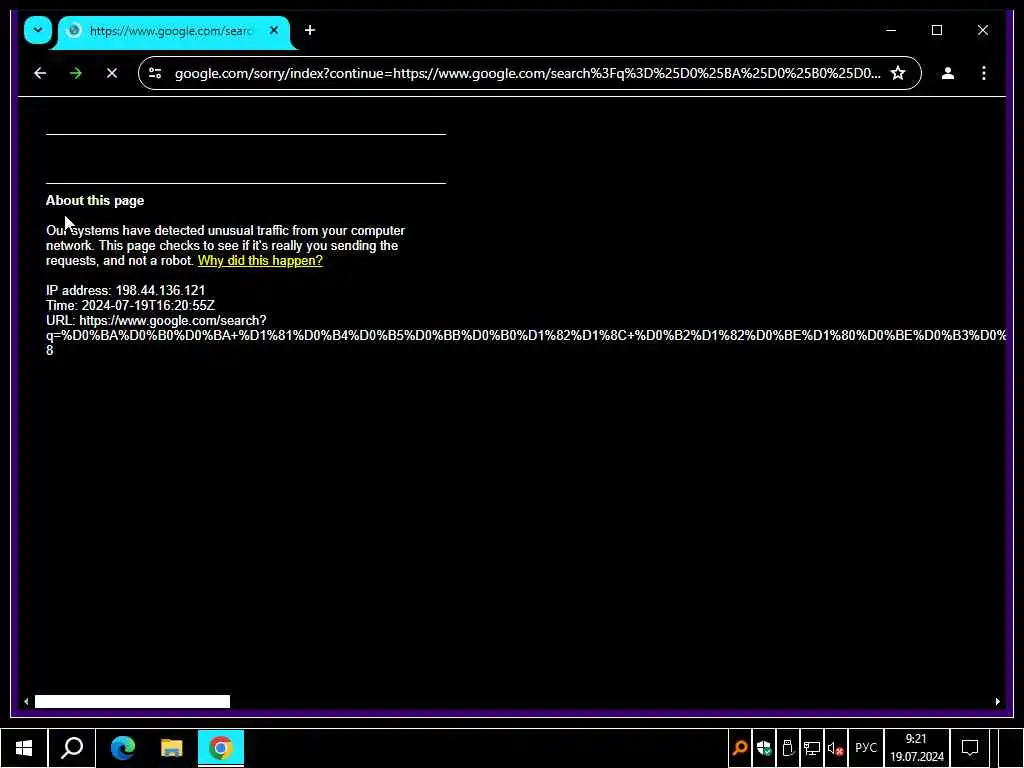This screenshot has height=768, width=1024.
Task: View site information icon in address bar
Action: pyautogui.click(x=155, y=73)
